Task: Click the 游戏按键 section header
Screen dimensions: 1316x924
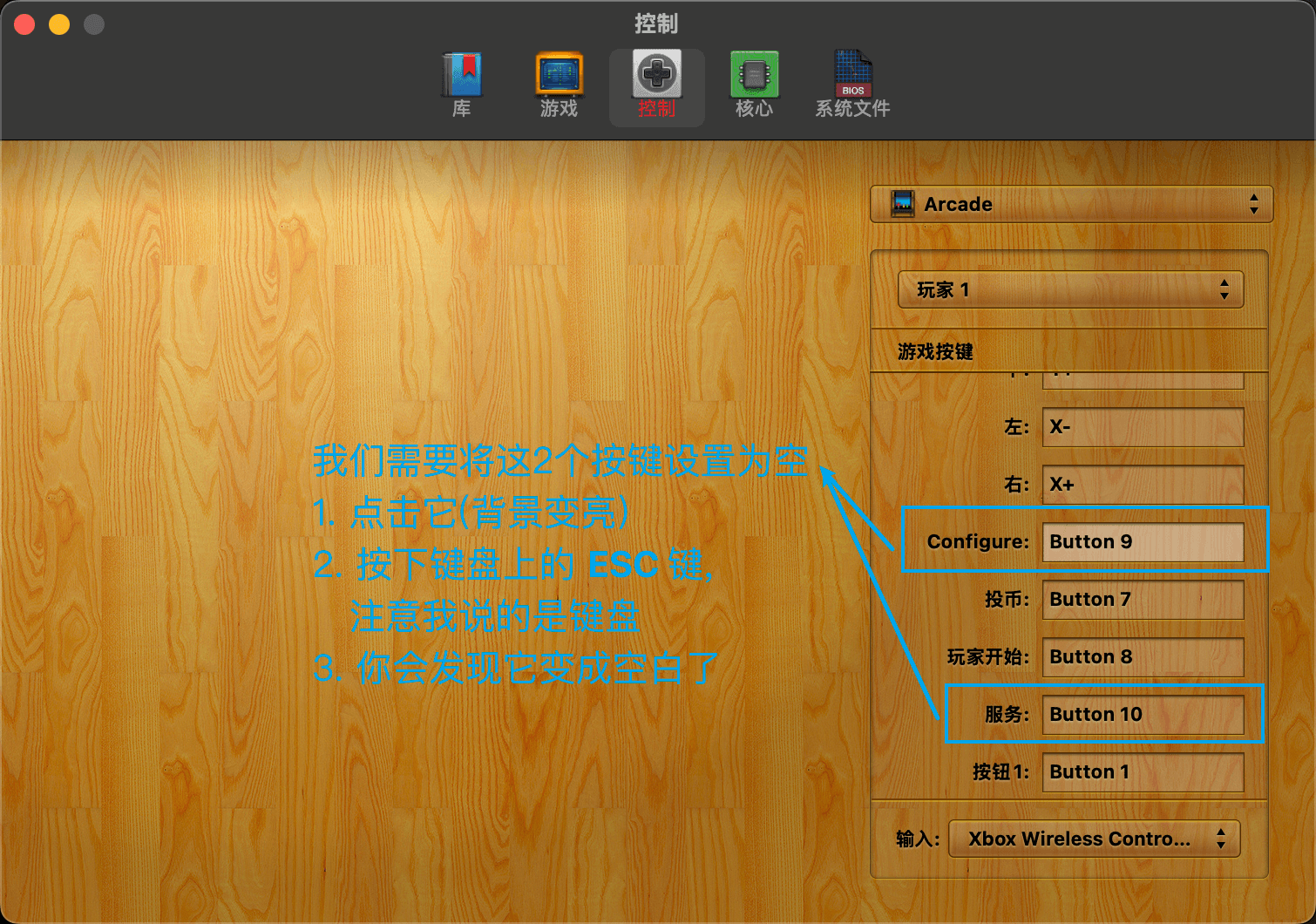Action: pyautogui.click(x=935, y=351)
